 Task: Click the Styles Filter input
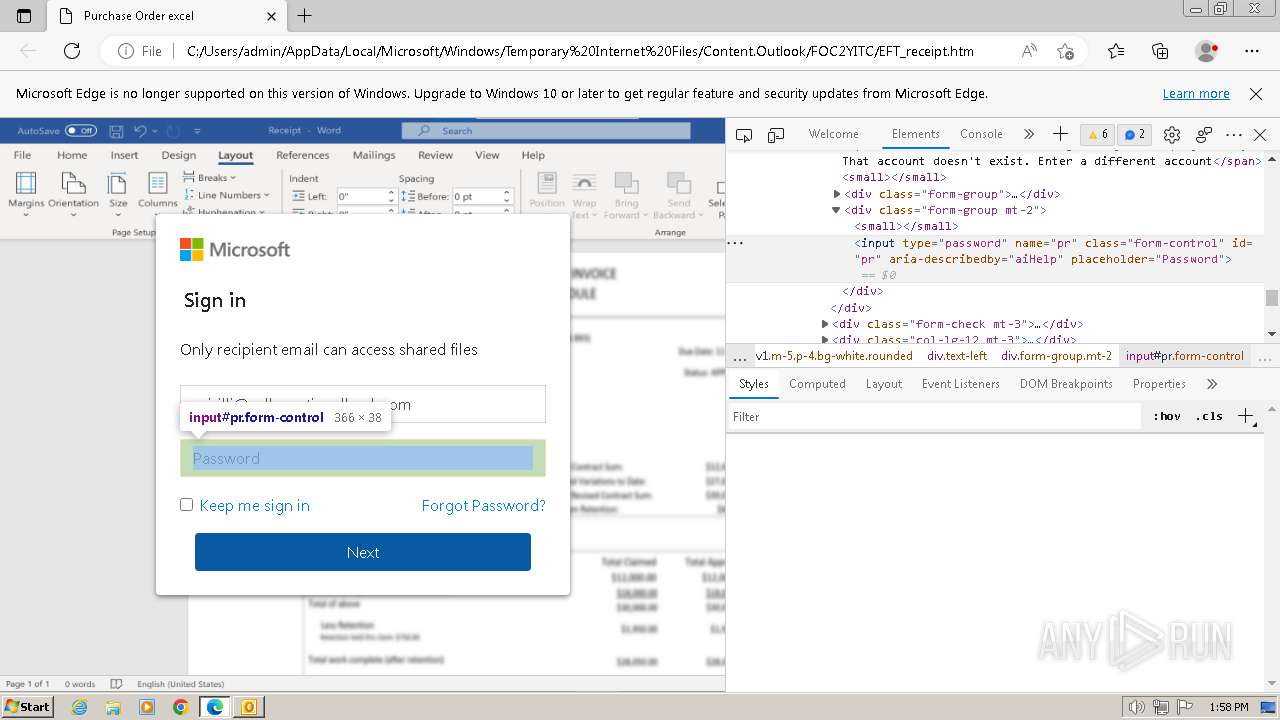pos(935,417)
